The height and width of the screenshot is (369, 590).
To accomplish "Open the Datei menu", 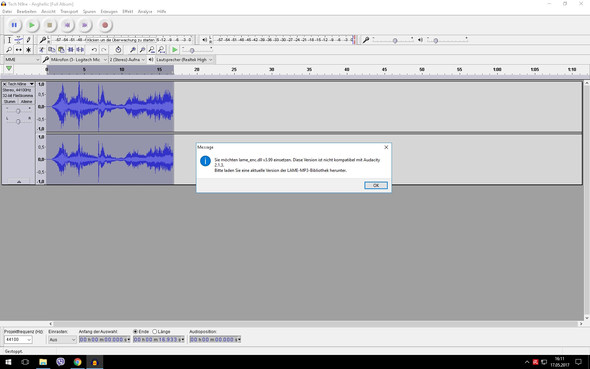I will coord(7,12).
